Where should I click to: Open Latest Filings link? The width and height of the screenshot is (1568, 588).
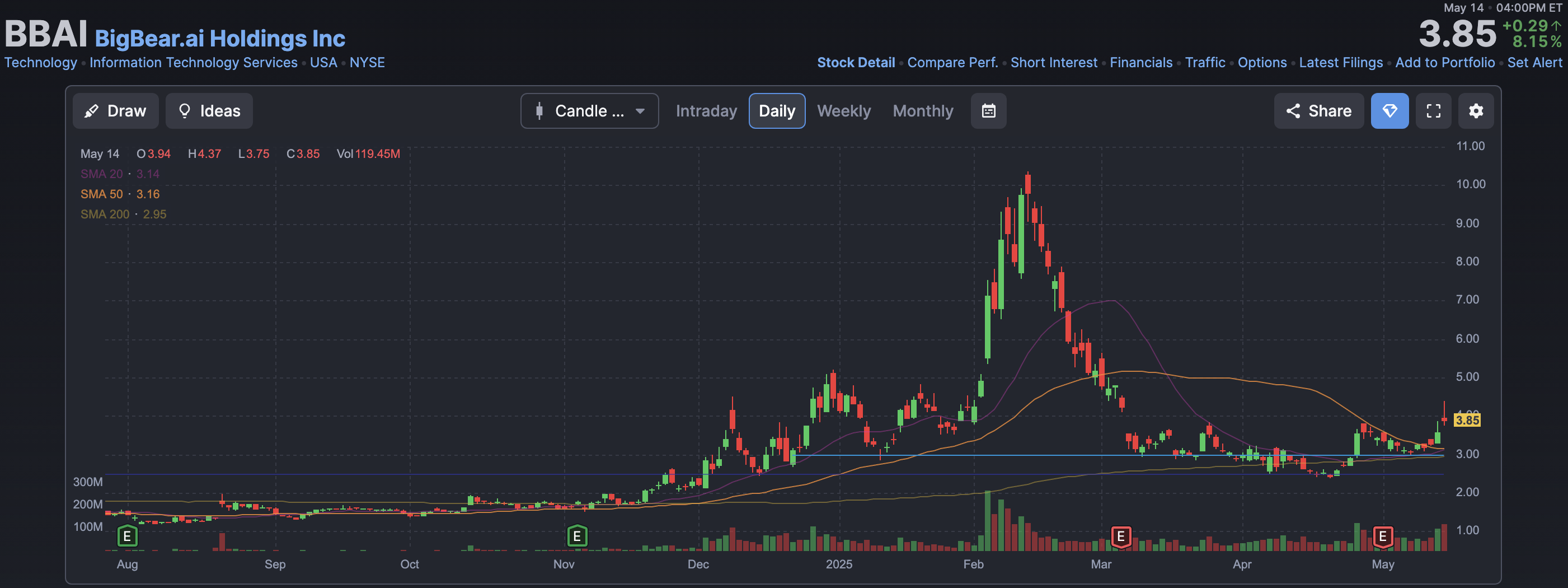(1340, 62)
